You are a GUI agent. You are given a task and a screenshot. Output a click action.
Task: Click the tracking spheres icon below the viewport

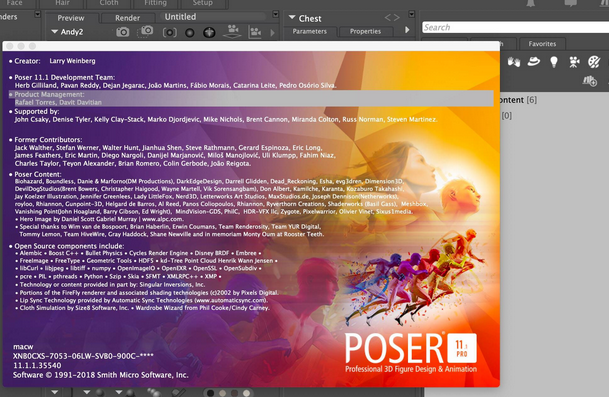(x=154, y=392)
